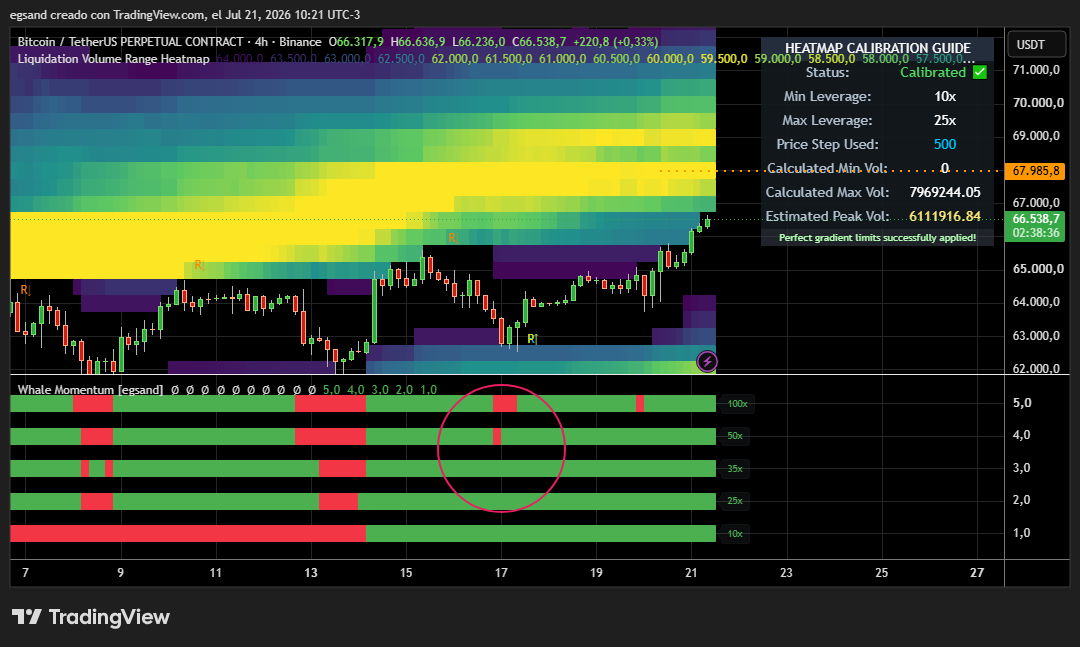Click the purple lightning bolt icon

point(707,361)
